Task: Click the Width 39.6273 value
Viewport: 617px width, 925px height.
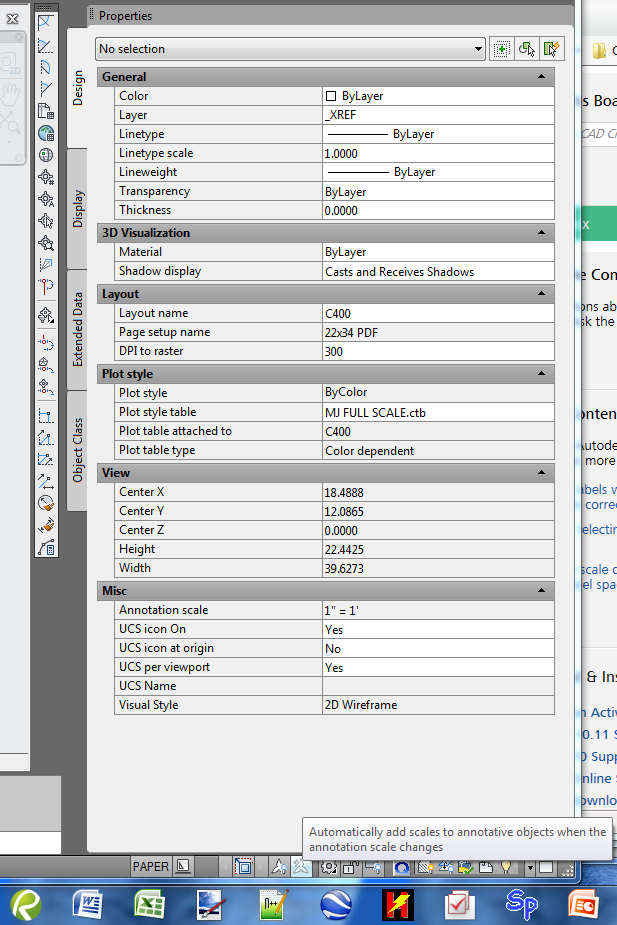Action: coord(438,569)
